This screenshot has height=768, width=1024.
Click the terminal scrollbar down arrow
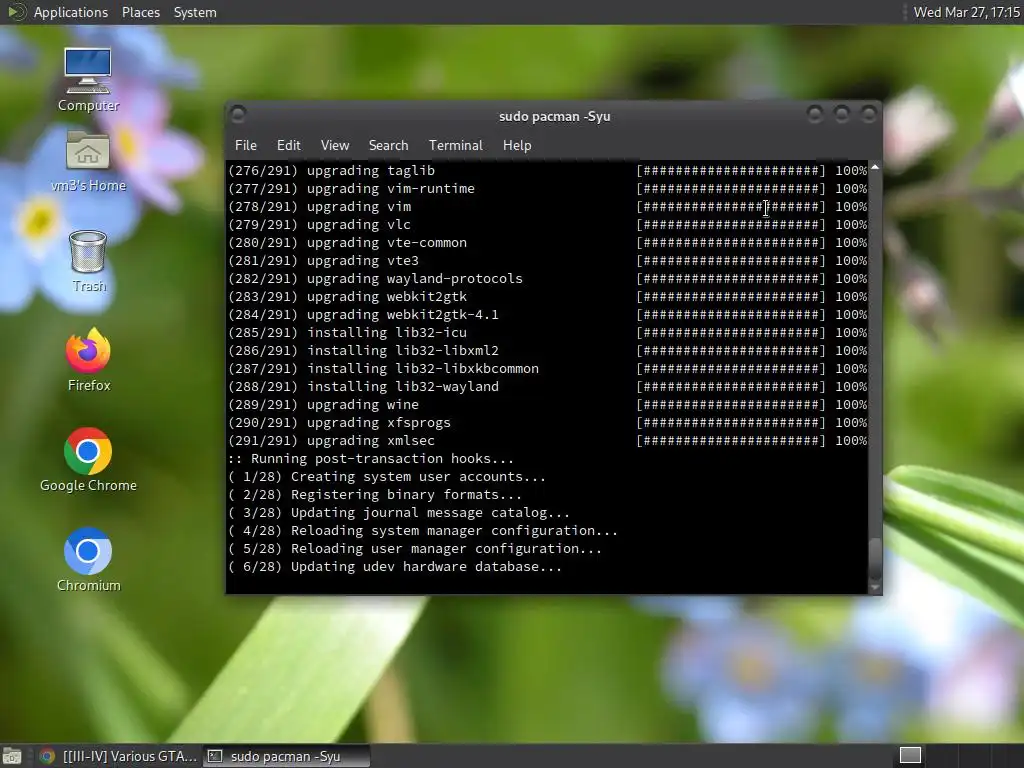click(x=875, y=588)
